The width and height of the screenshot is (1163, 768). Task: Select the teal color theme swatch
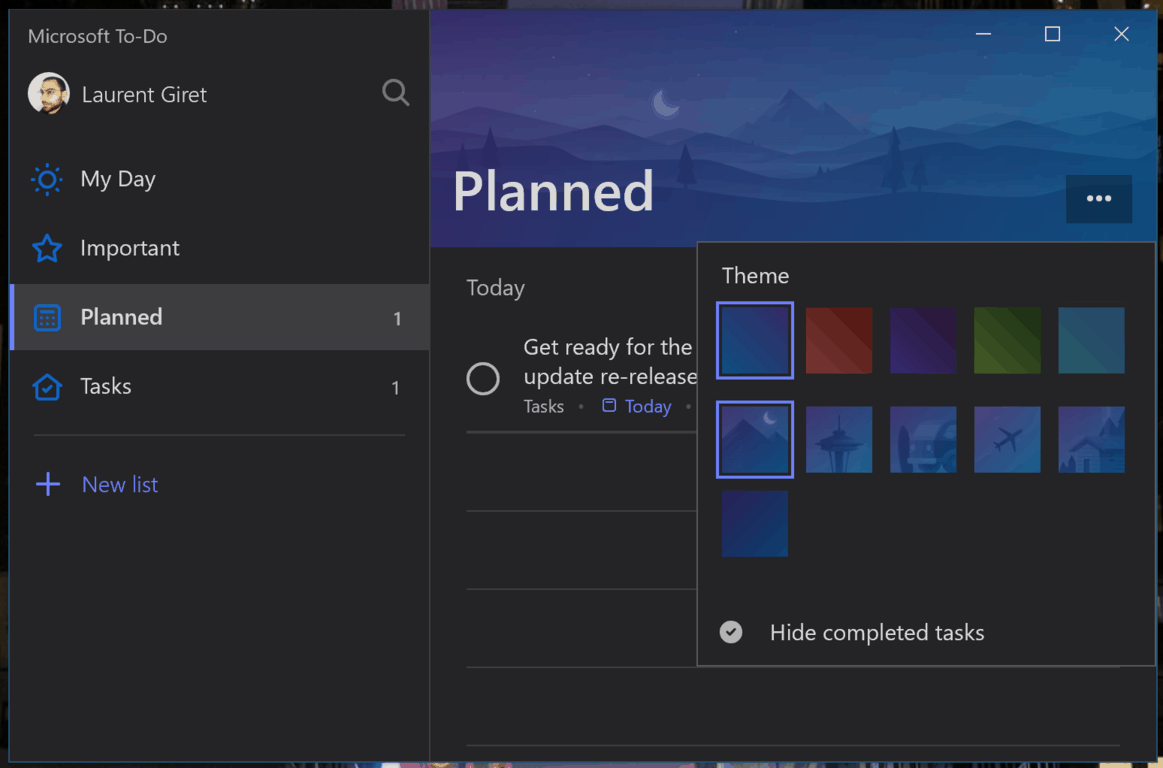1091,341
